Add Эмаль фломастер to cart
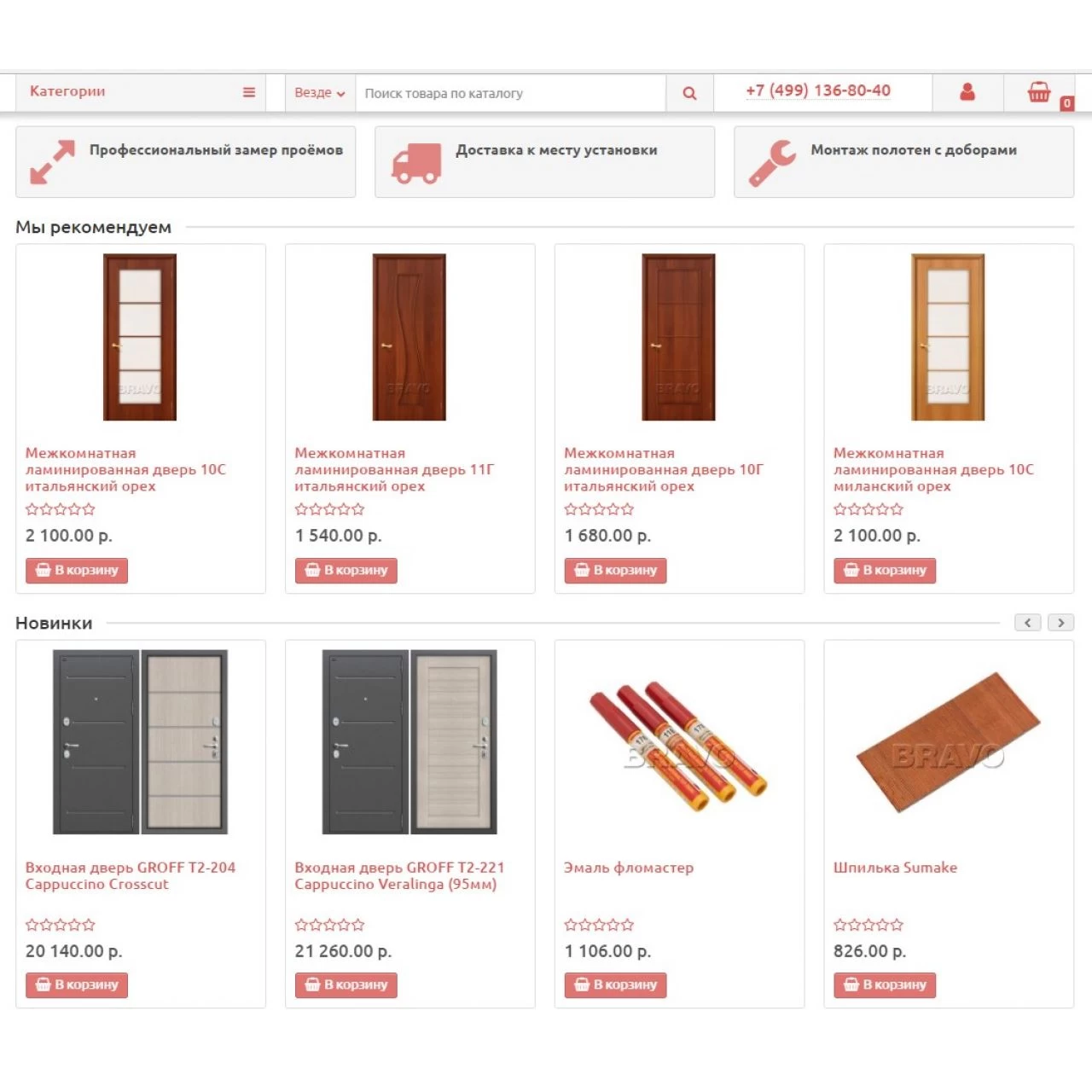This screenshot has height=1092, width=1092. (615, 985)
